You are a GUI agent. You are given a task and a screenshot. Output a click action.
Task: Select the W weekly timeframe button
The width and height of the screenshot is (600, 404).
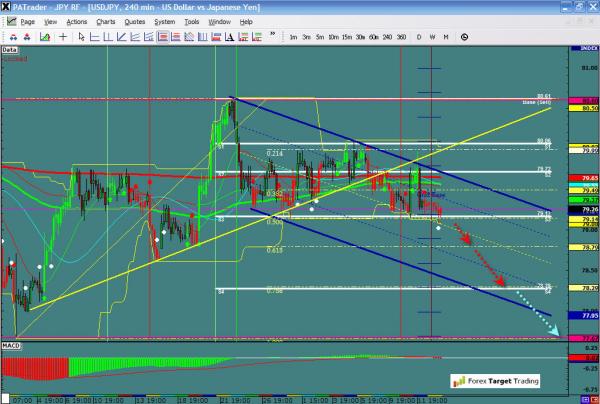pyautogui.click(x=431, y=36)
